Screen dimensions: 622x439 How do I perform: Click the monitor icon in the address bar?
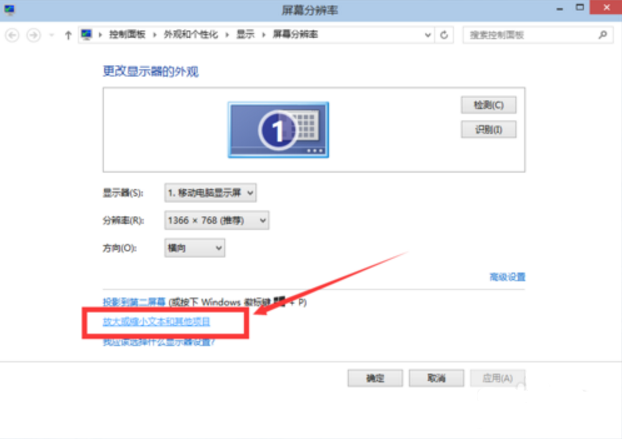pos(89,34)
